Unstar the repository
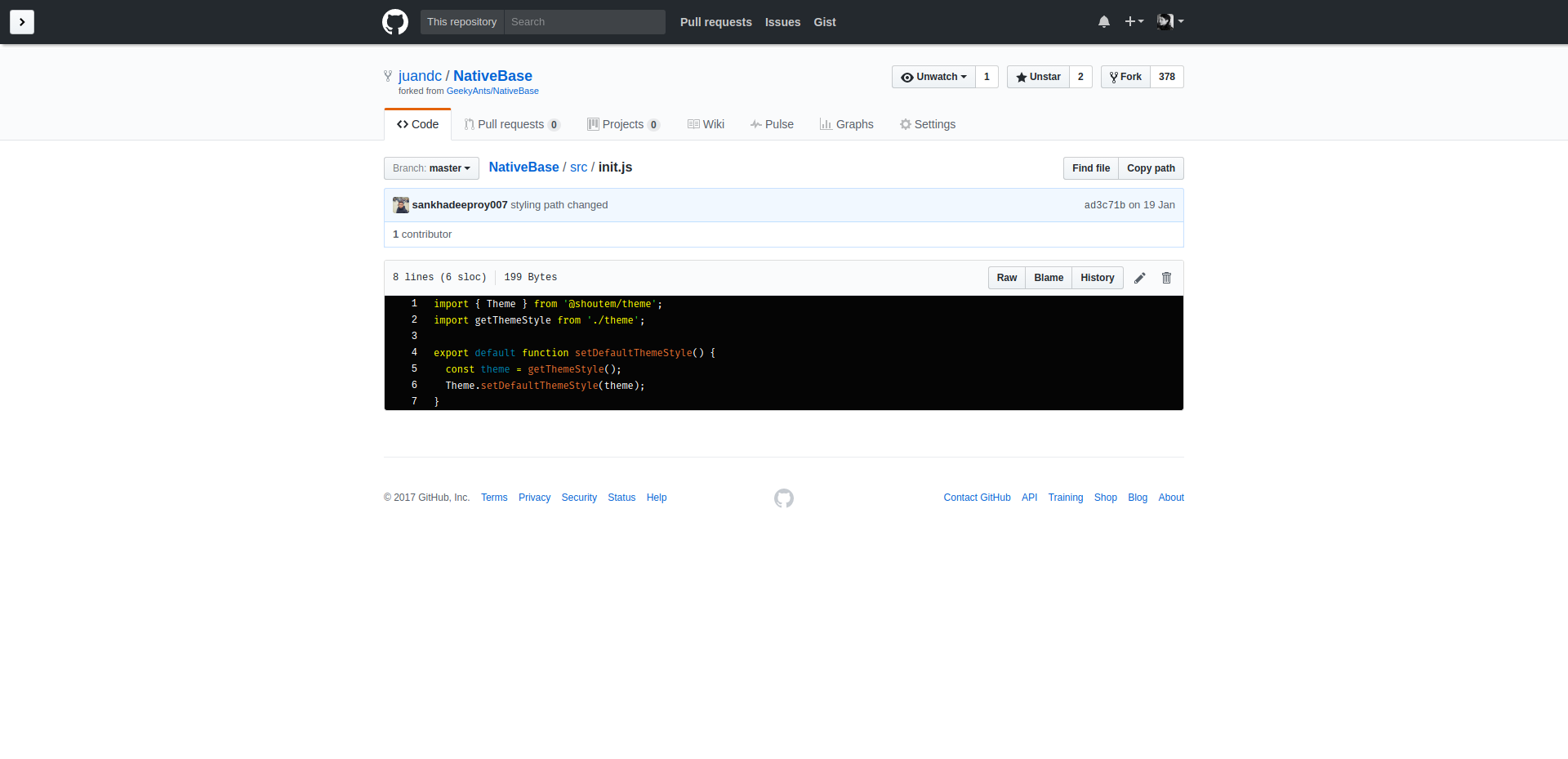Viewport: 1568px width, 759px height. pos(1038,77)
